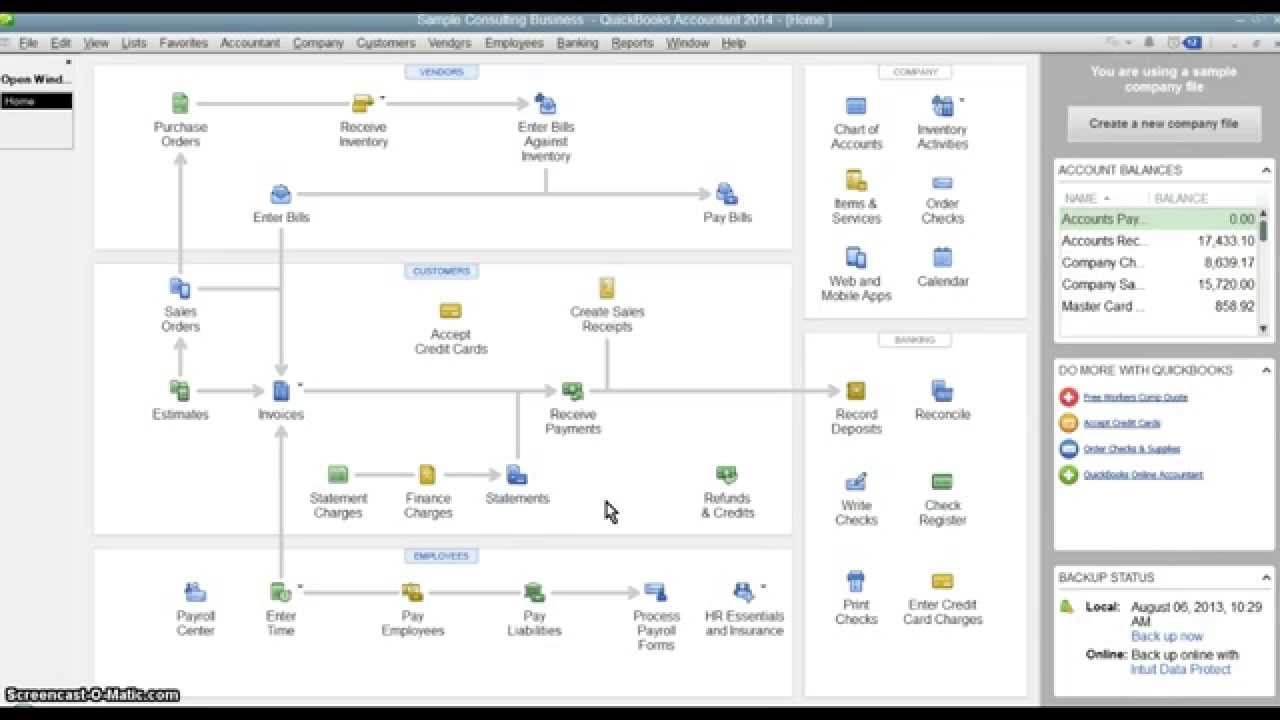
Task: Click the Receive Payments icon
Action: tap(572, 390)
